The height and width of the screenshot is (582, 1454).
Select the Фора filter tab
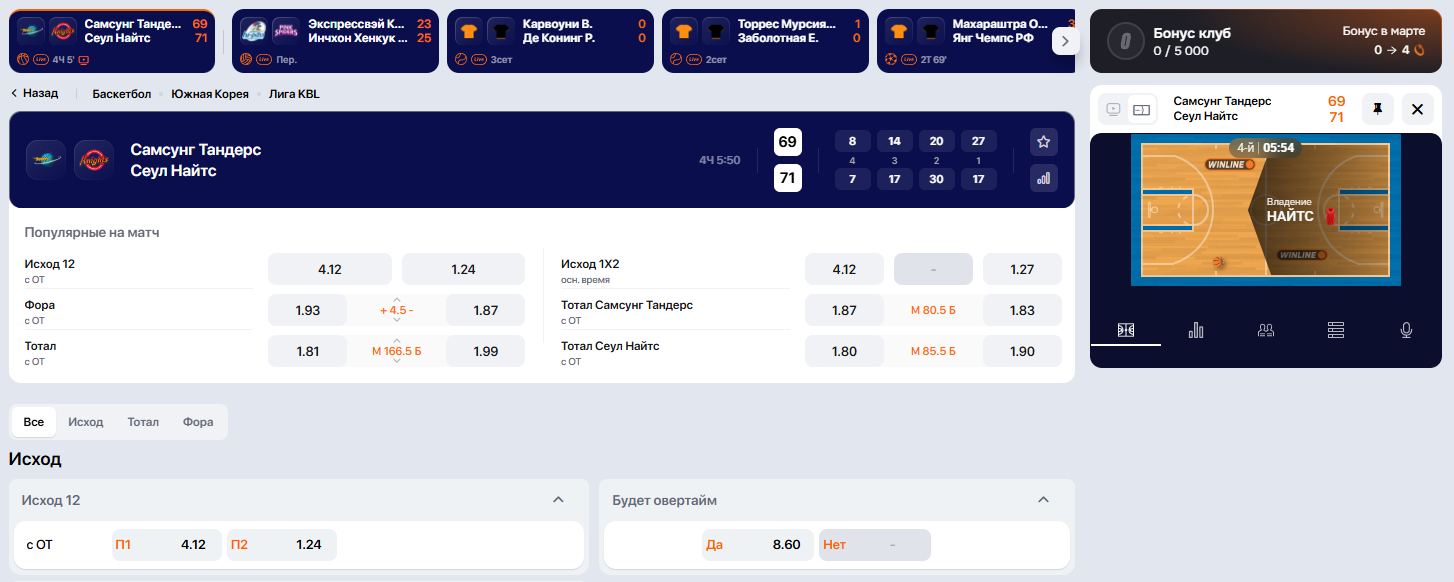point(198,422)
